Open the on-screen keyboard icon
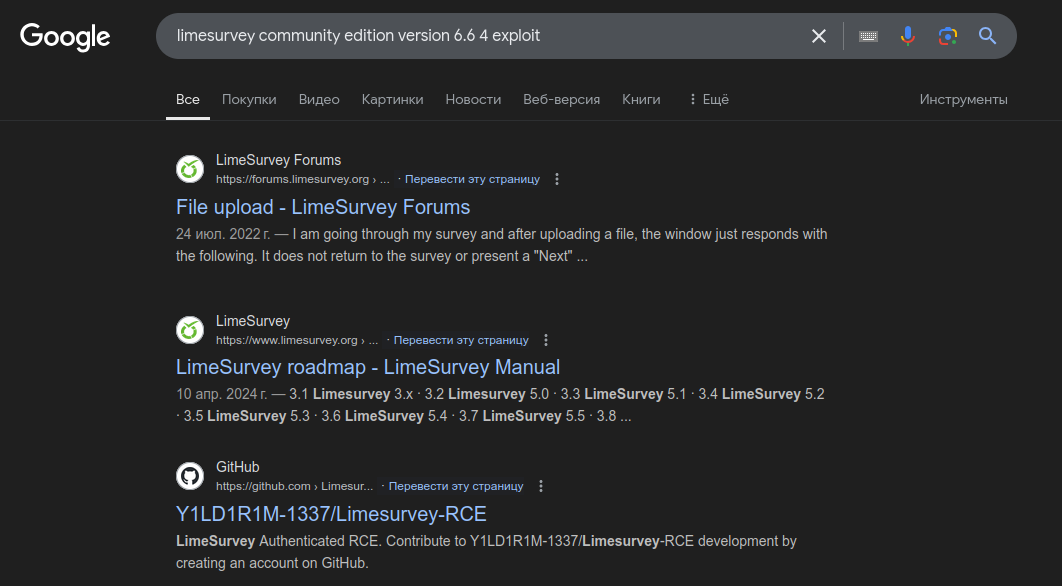This screenshot has width=1062, height=586. pos(868,36)
